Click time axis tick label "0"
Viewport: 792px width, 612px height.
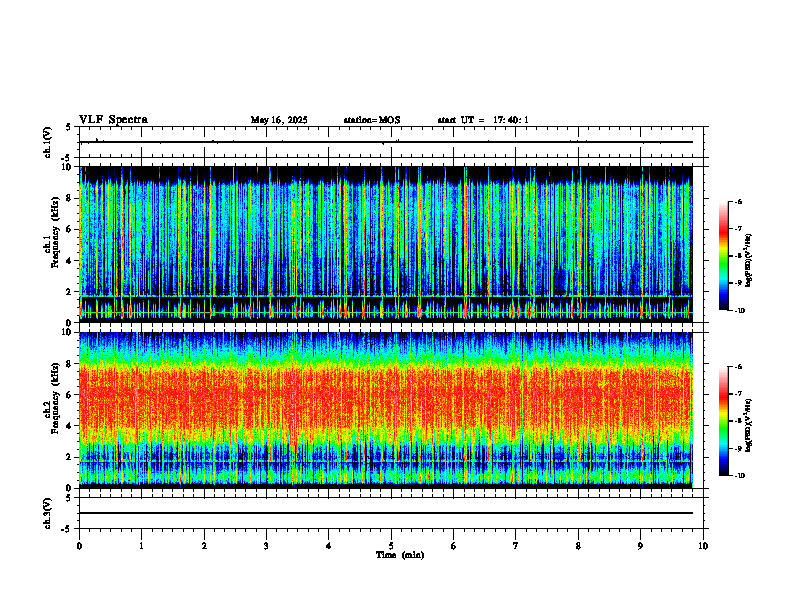79,546
